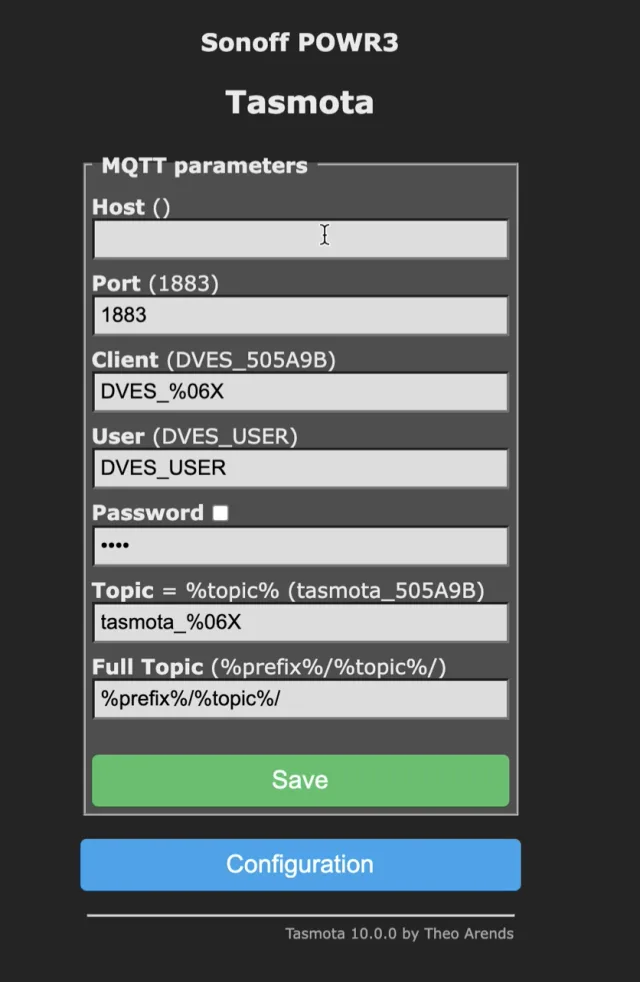The image size is (640, 982).
Task: Click the bold Host label
Action: tap(118, 207)
